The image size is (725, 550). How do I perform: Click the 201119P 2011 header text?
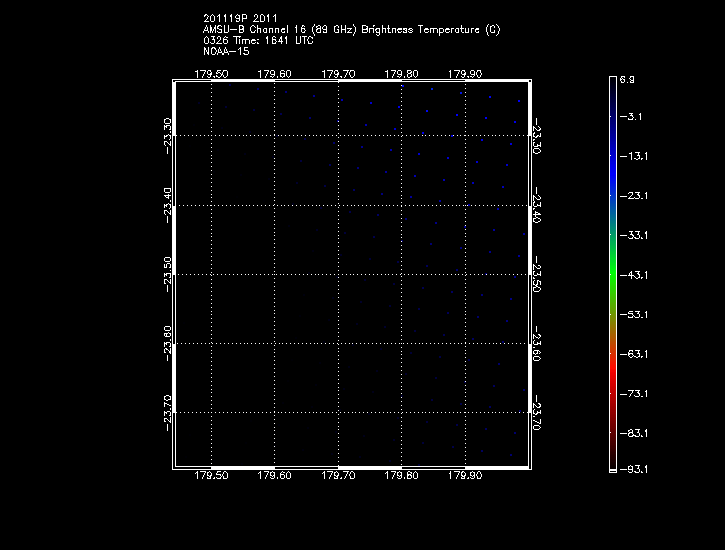240,18
